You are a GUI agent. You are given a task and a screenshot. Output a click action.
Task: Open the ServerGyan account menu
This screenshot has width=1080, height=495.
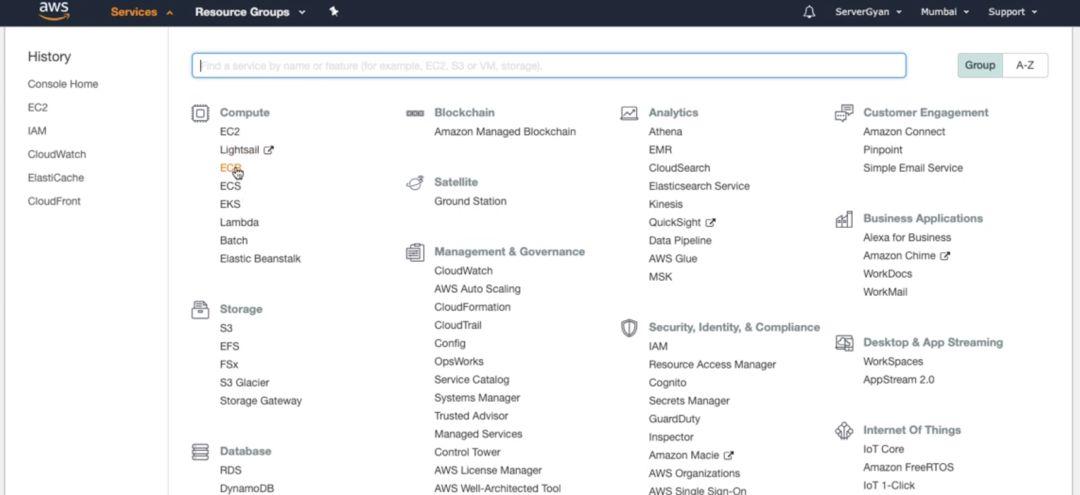coord(868,12)
